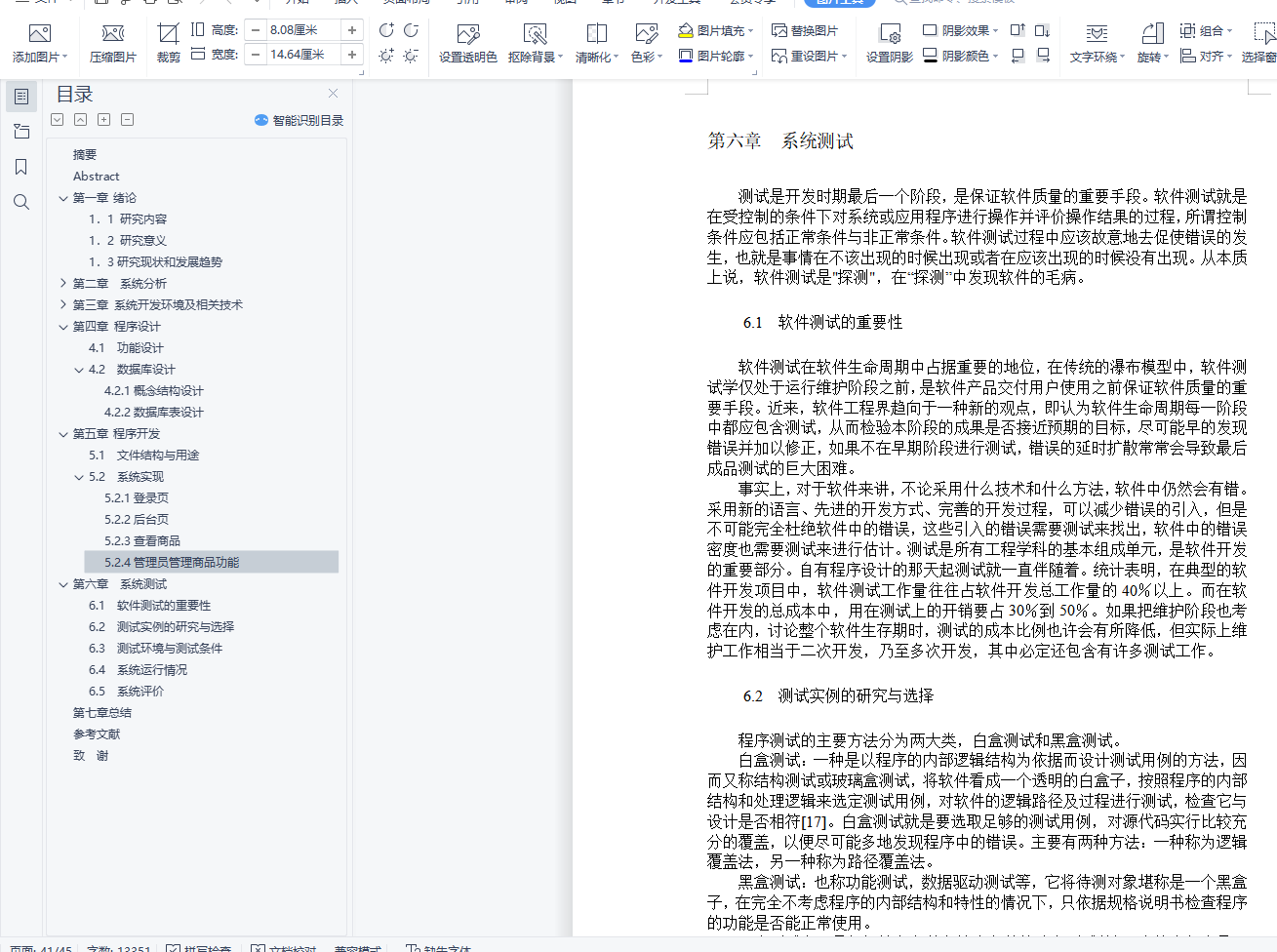Click the height (高度) value field
1277x952 pixels.
(x=303, y=30)
